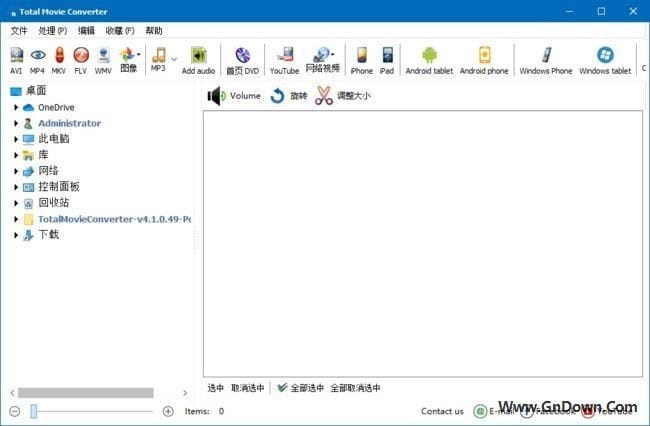
Task: Select WMV as output format
Action: tap(103, 61)
